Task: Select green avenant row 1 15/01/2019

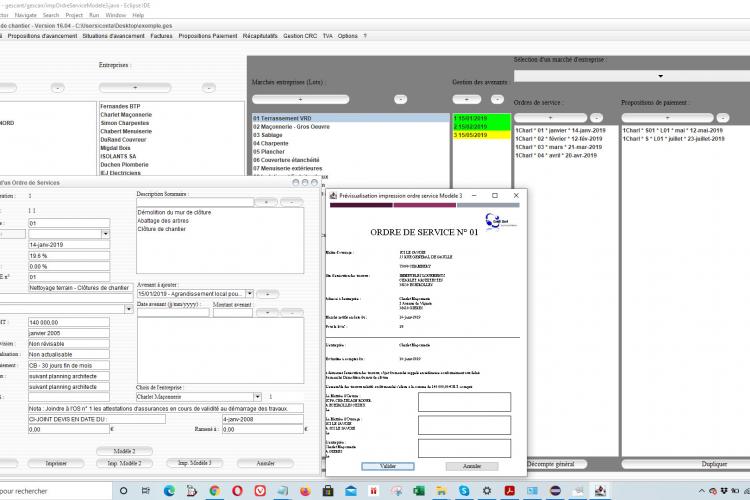Action: click(x=481, y=118)
